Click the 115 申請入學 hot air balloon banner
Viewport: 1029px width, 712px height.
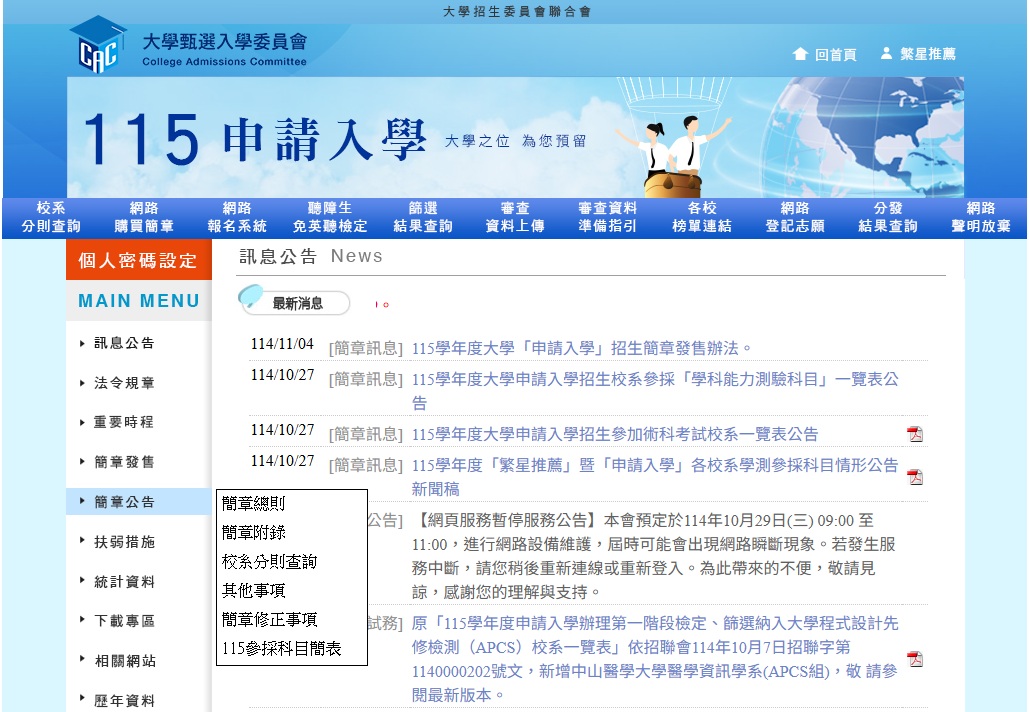coord(515,137)
